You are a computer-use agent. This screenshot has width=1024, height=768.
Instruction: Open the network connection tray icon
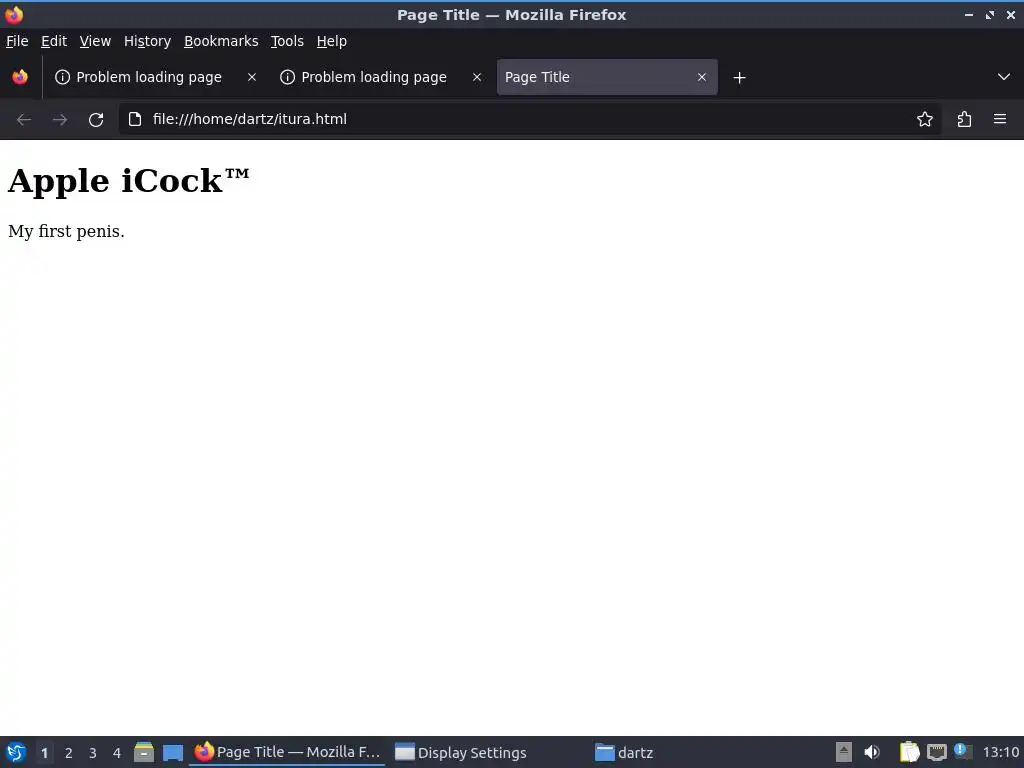(x=936, y=752)
